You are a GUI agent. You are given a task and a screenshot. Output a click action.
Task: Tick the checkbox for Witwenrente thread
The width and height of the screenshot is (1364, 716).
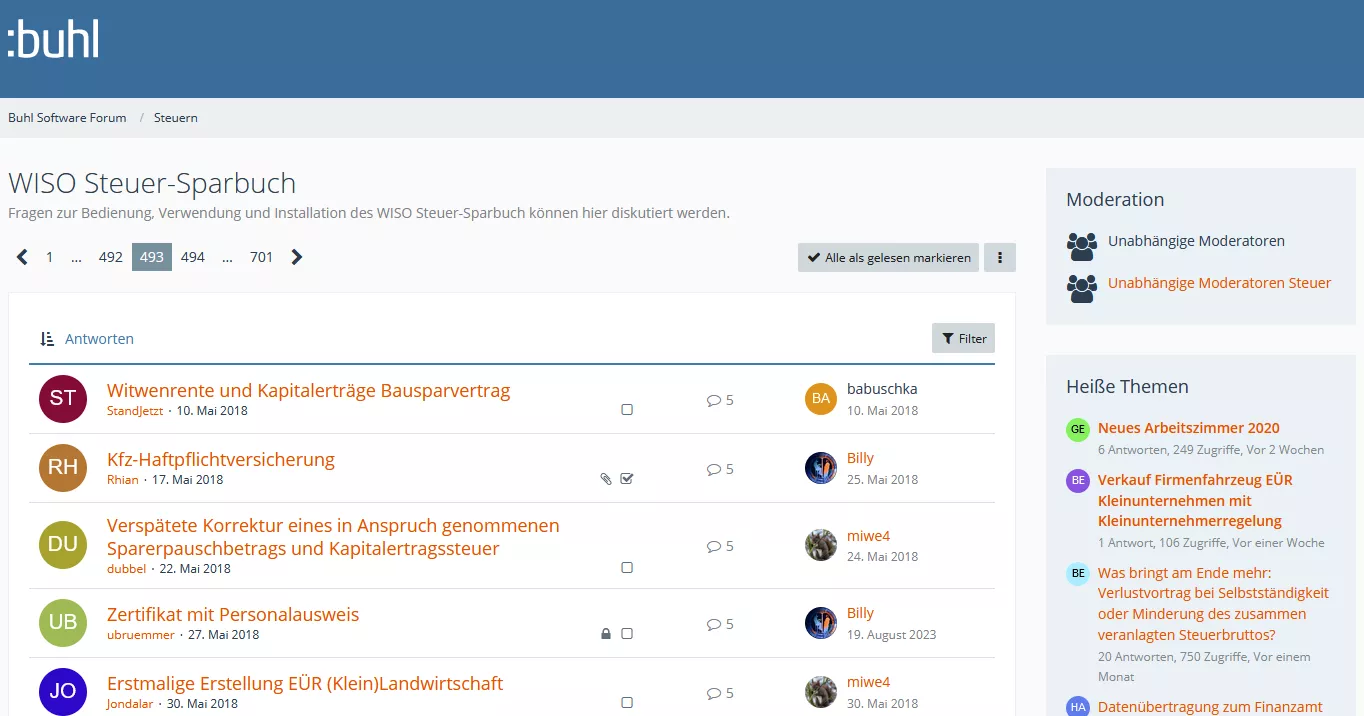627,410
